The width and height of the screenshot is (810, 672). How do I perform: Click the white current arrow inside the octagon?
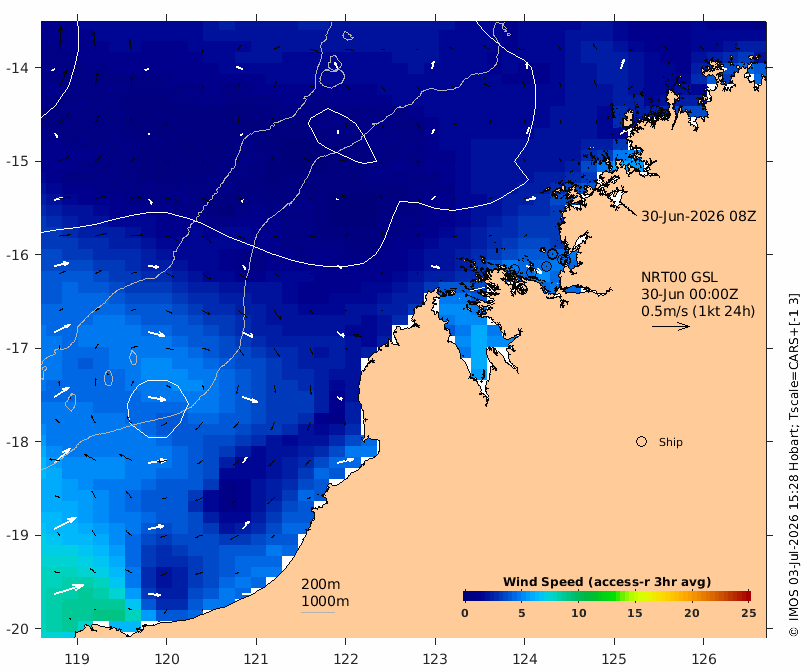coord(157,398)
